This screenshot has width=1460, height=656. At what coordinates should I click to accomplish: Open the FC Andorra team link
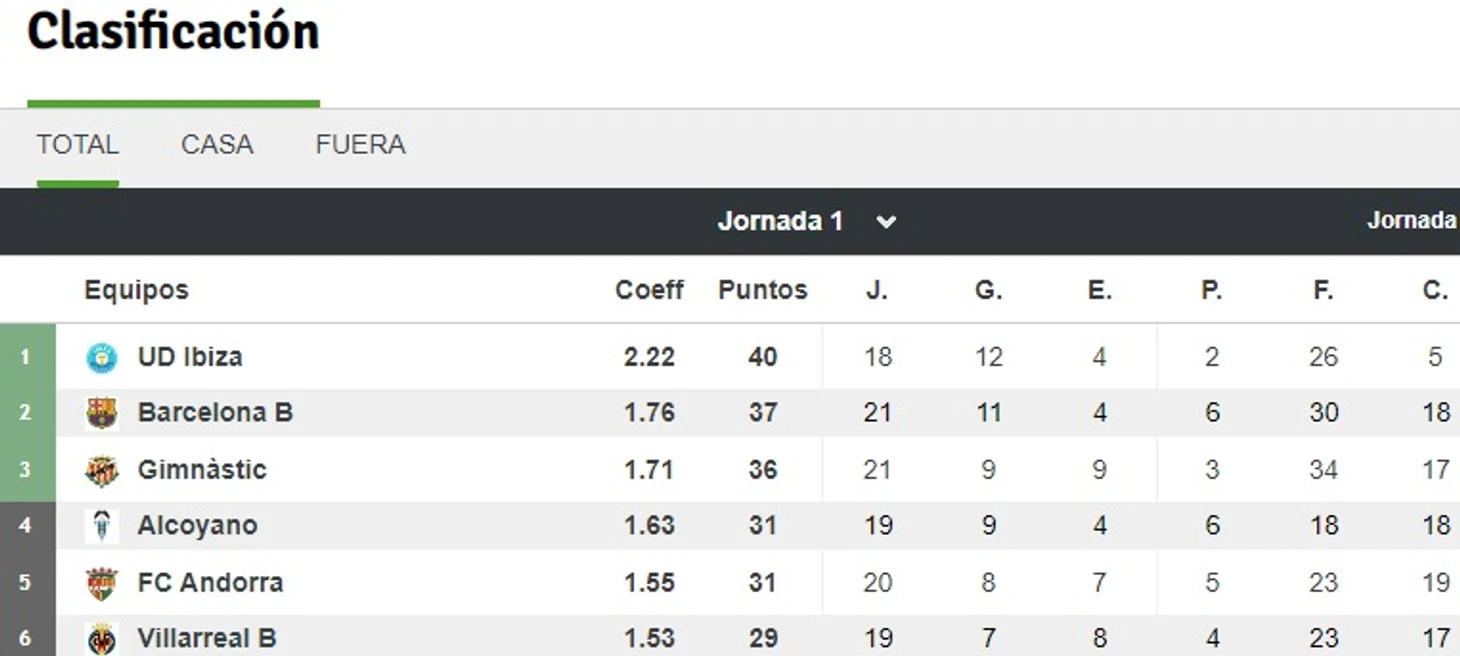tap(210, 583)
